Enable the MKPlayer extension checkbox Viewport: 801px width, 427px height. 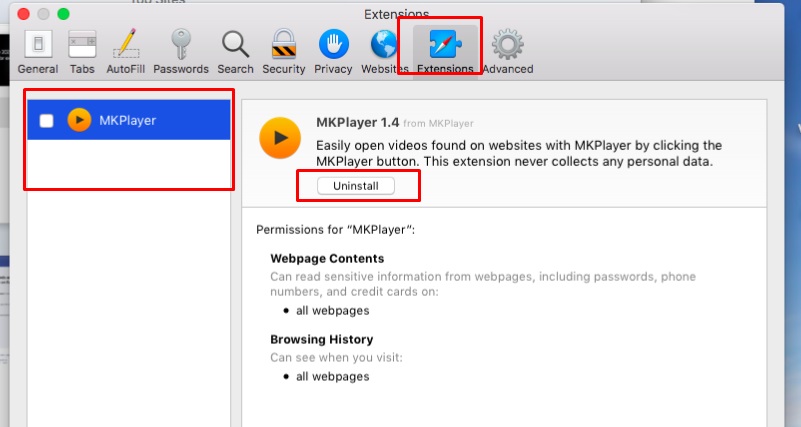46,121
